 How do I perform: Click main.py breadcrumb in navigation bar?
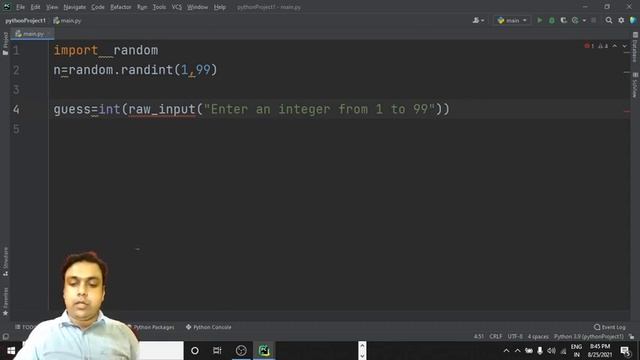pyautogui.click(x=67, y=20)
